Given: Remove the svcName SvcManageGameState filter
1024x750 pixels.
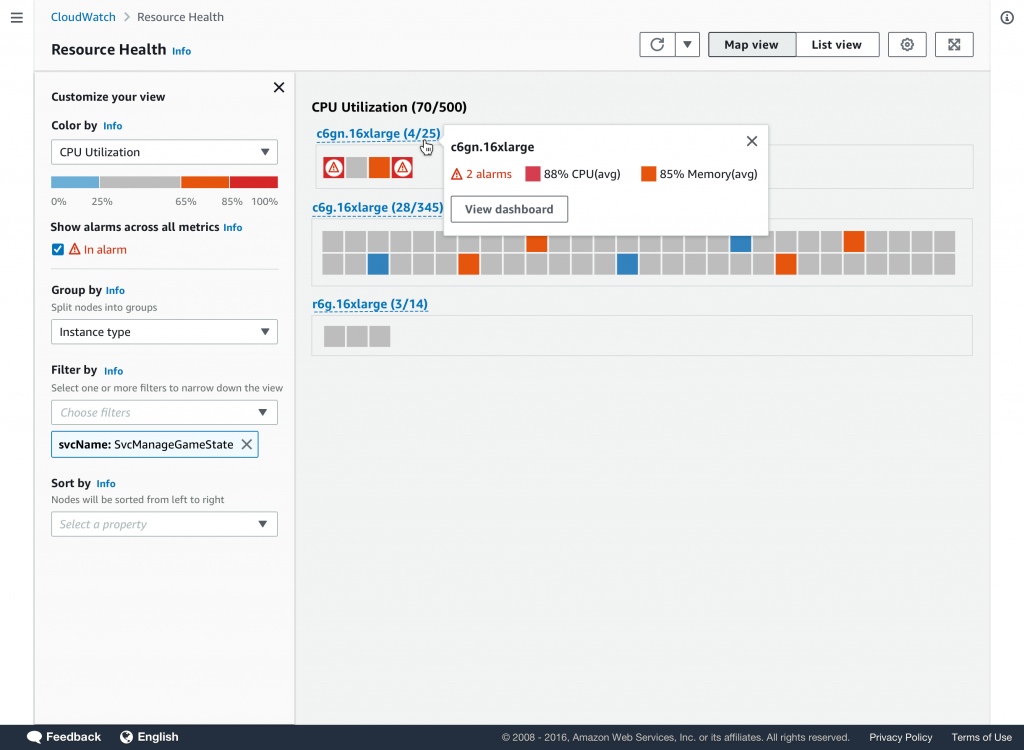Looking at the screenshot, I should 246,444.
